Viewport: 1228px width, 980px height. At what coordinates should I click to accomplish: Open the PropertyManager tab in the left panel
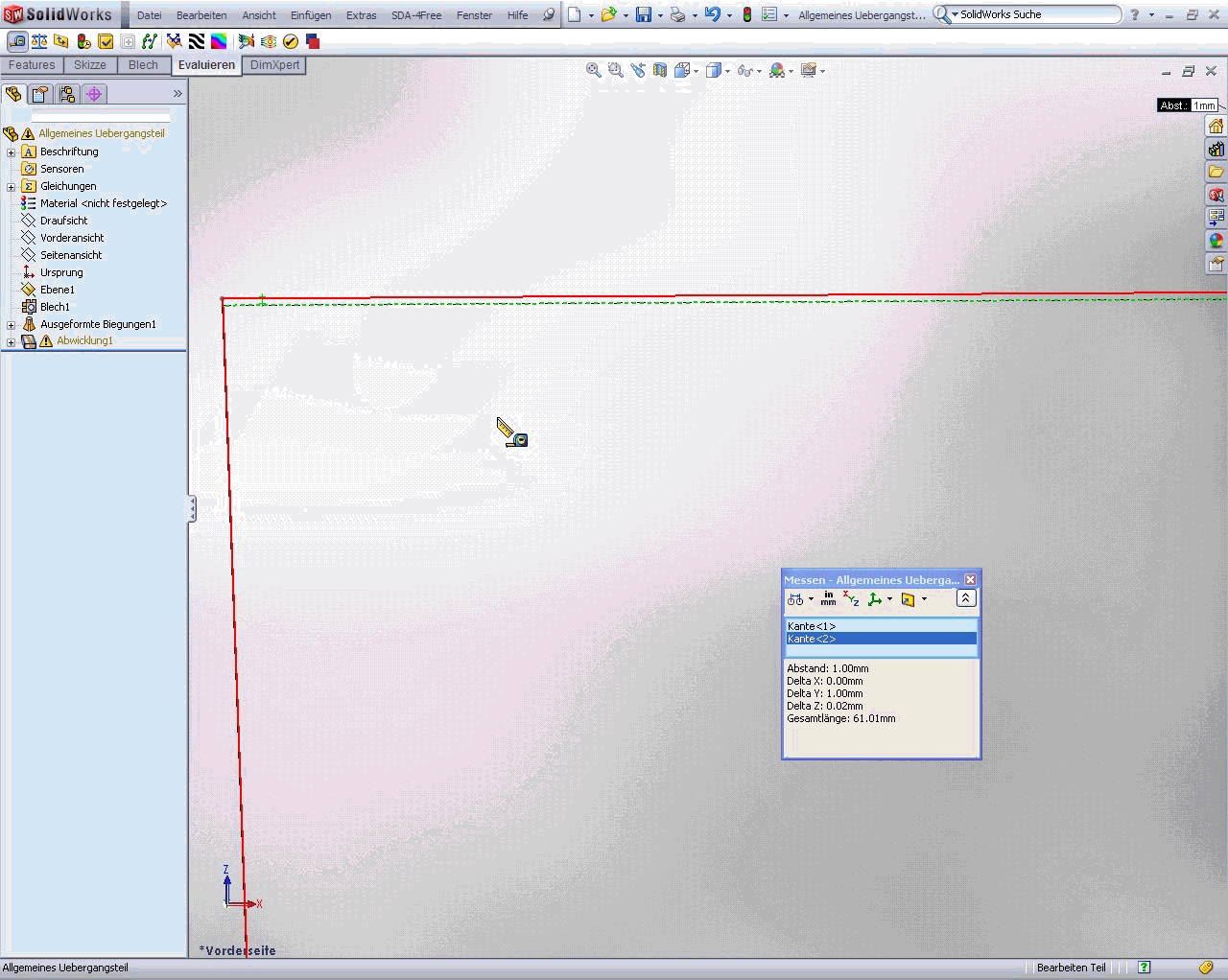pyautogui.click(x=39, y=94)
